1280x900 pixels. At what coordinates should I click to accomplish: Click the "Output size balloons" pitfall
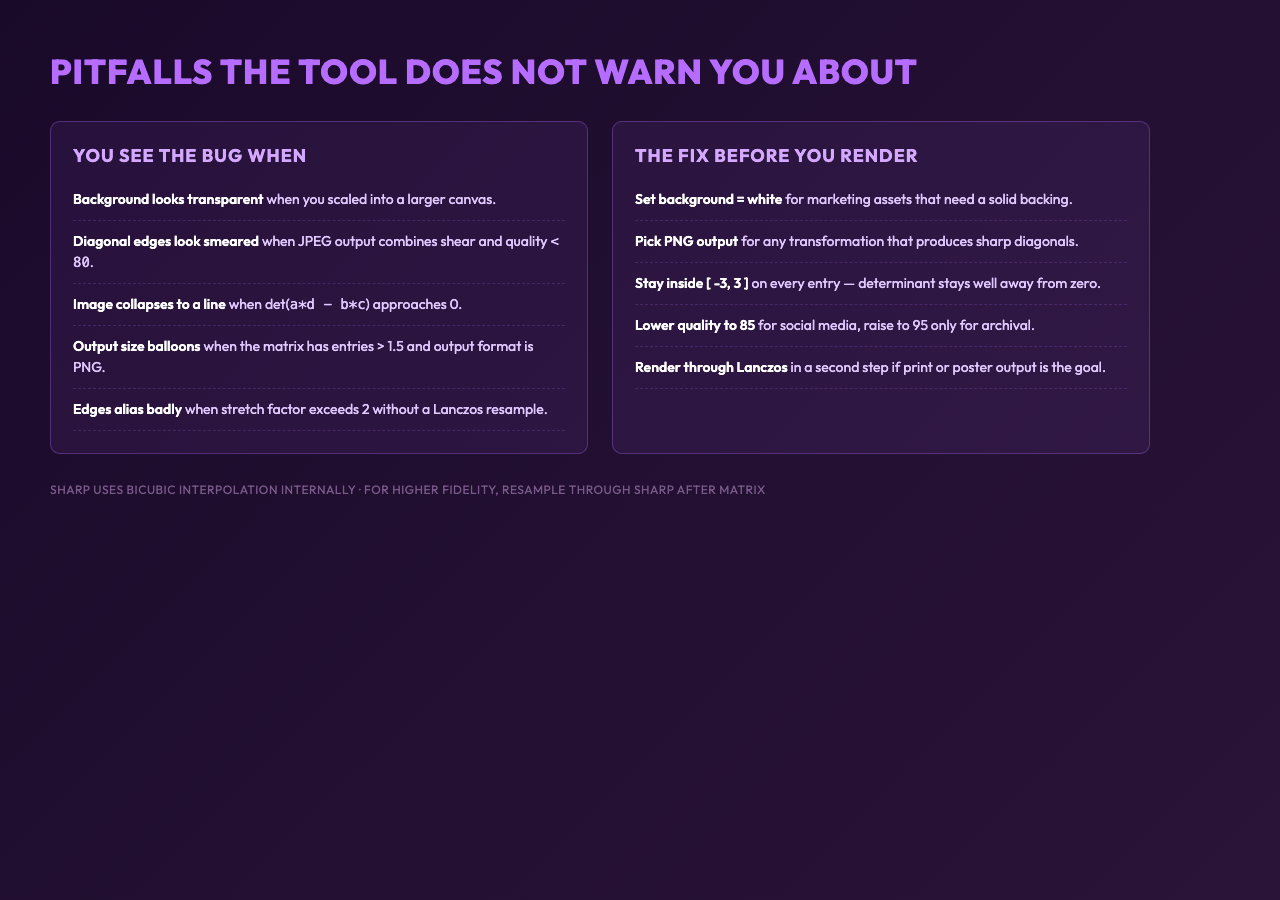pos(319,357)
